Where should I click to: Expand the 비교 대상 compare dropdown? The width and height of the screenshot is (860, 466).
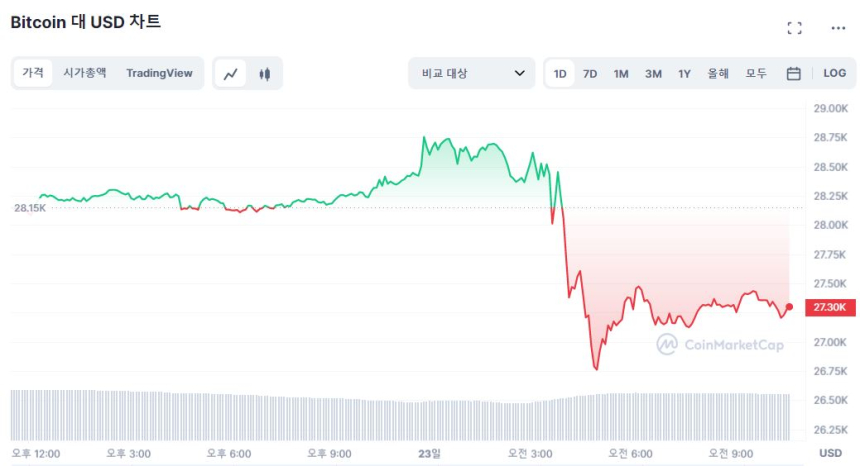pos(472,73)
